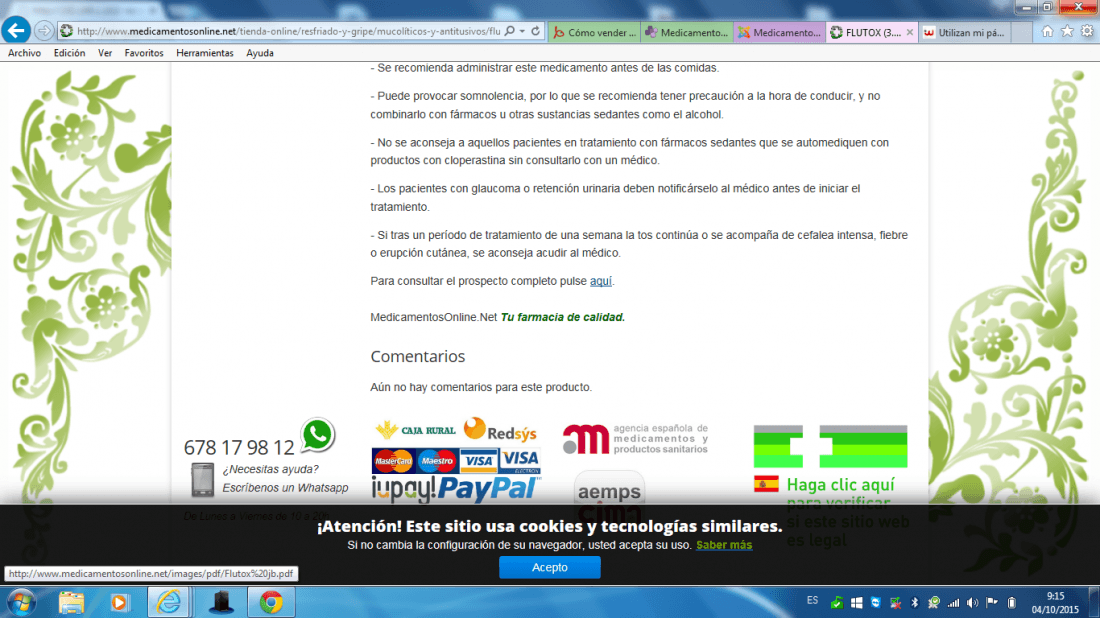
Task: Open Favorites star icon
Action: coord(1067,32)
